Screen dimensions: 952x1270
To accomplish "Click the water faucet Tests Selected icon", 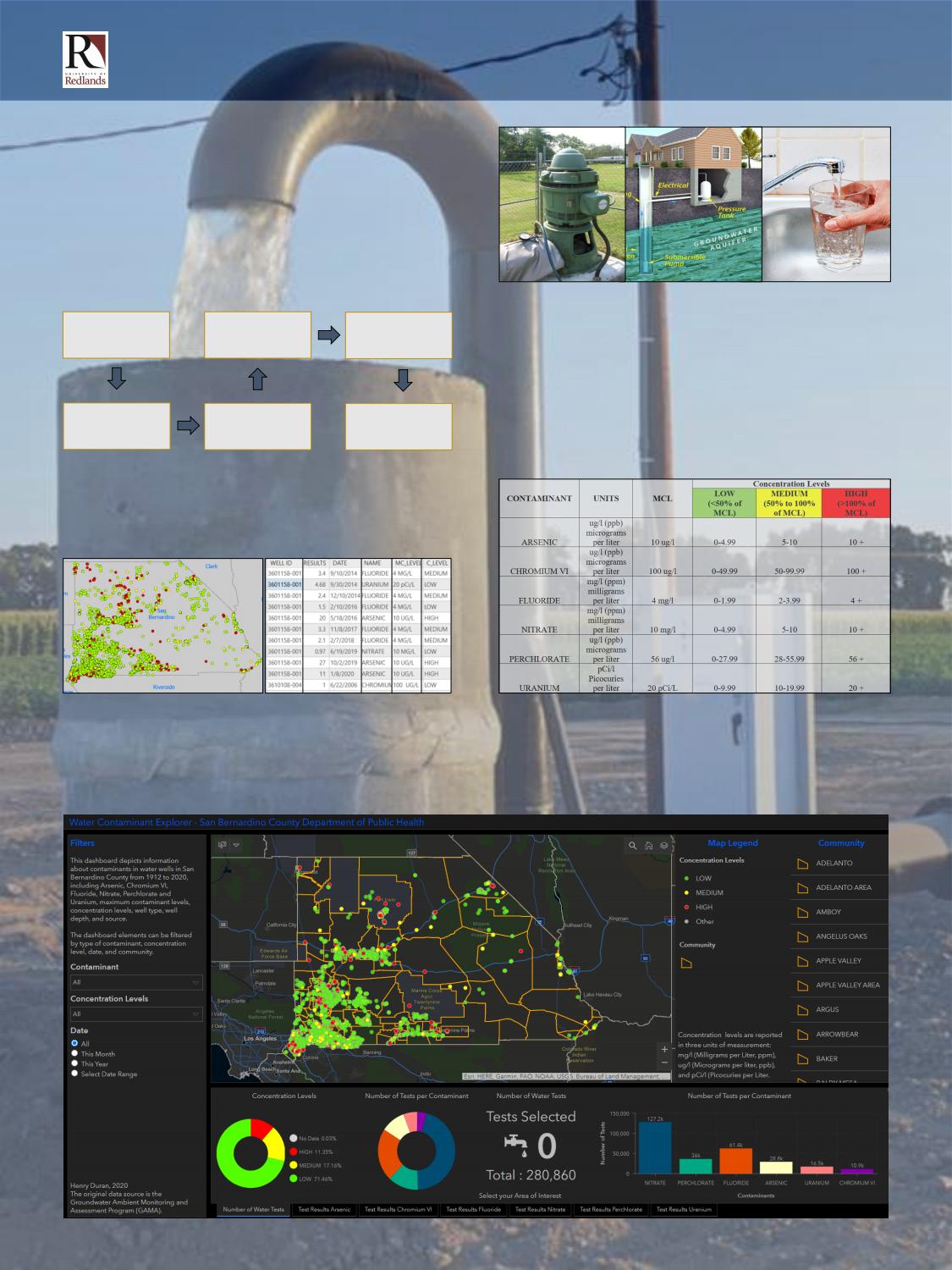I will (x=515, y=1144).
